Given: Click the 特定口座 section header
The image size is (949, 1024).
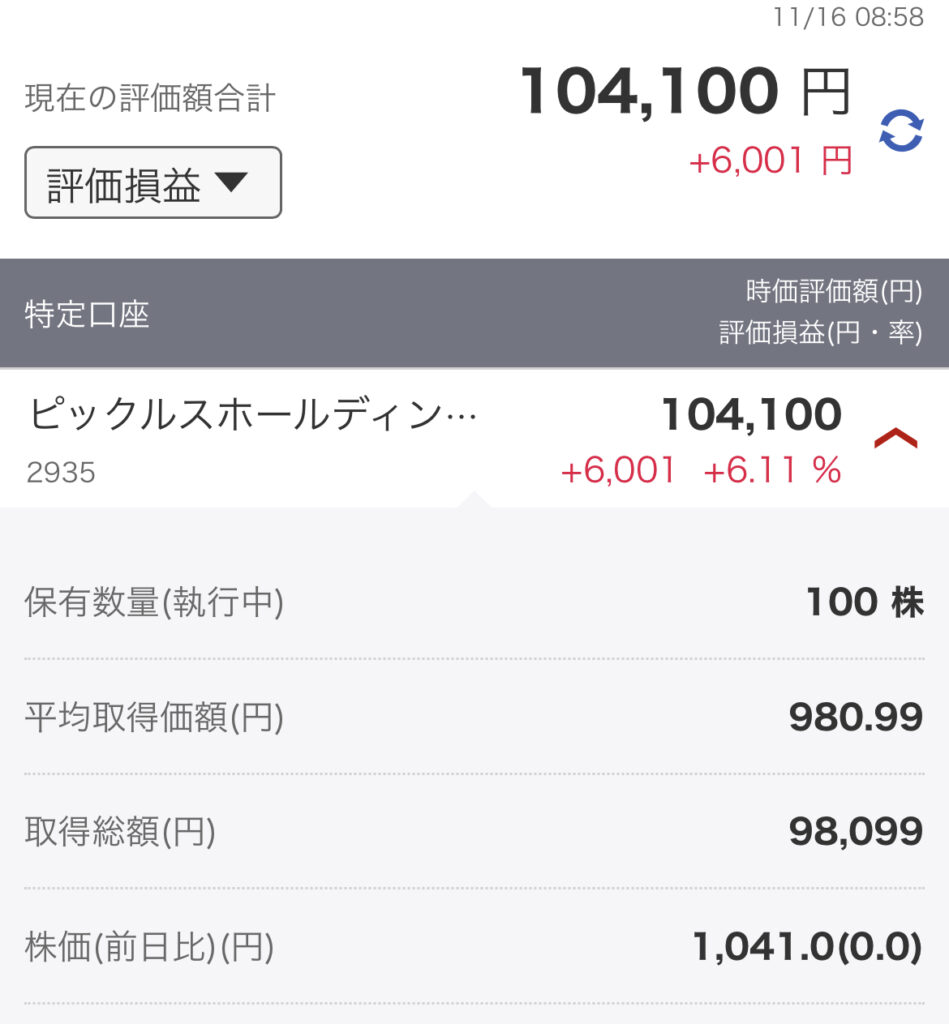Looking at the screenshot, I should pyautogui.click(x=87, y=315).
